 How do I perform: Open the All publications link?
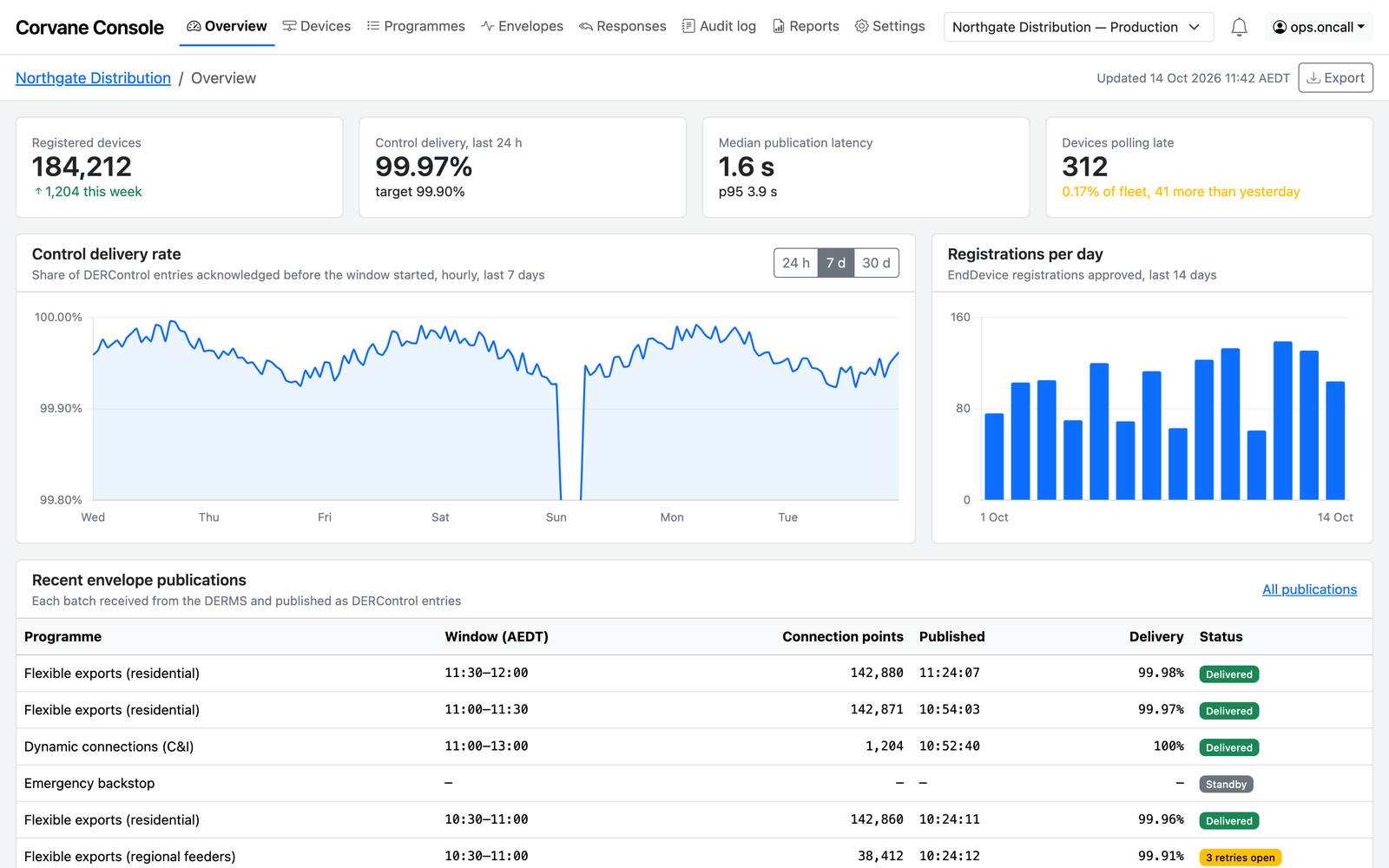[1309, 589]
